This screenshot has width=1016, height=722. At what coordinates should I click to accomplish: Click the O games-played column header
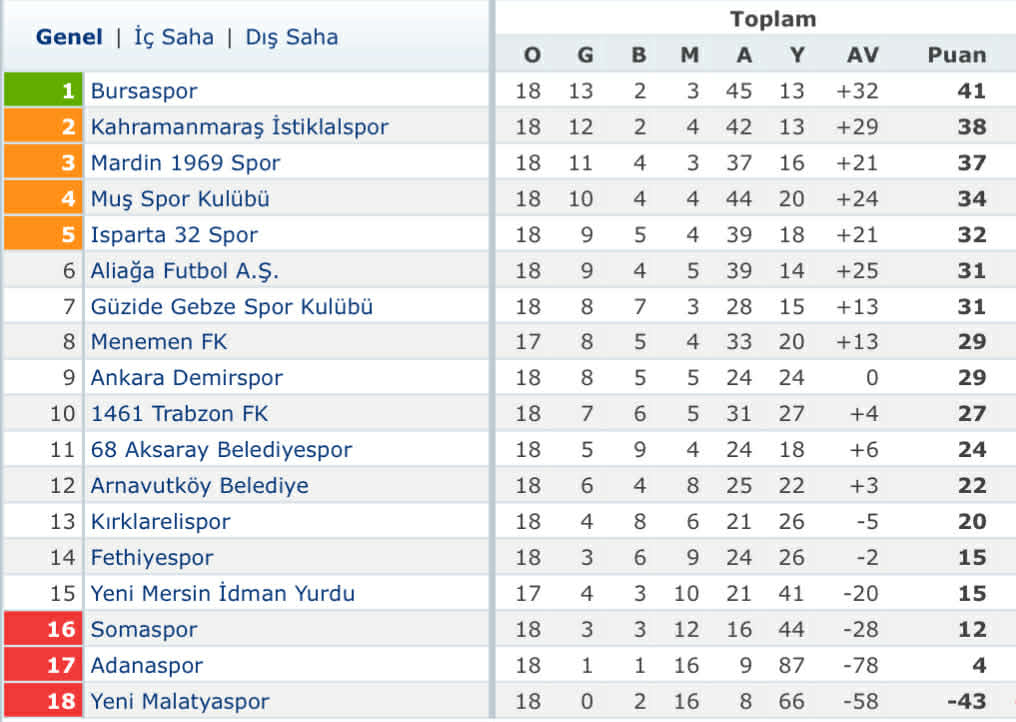click(x=531, y=55)
